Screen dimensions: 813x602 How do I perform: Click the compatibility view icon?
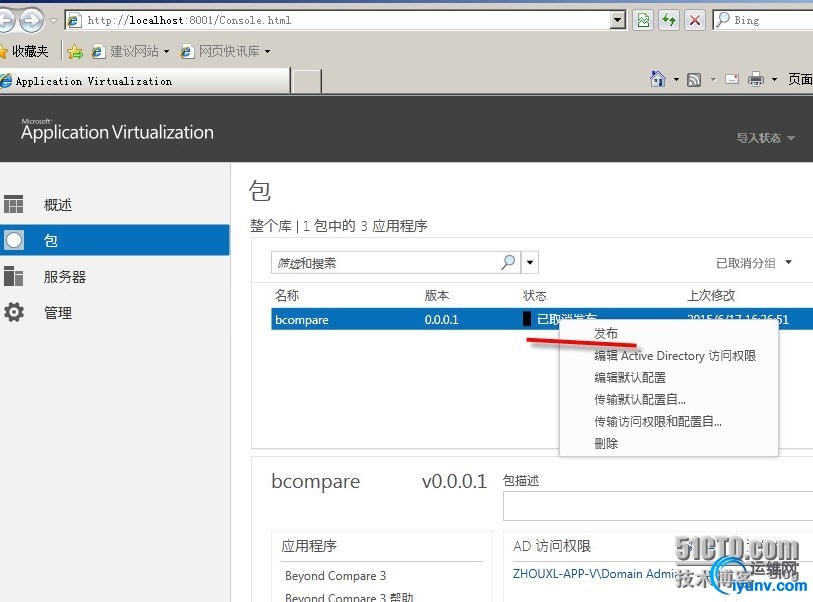(x=643, y=20)
